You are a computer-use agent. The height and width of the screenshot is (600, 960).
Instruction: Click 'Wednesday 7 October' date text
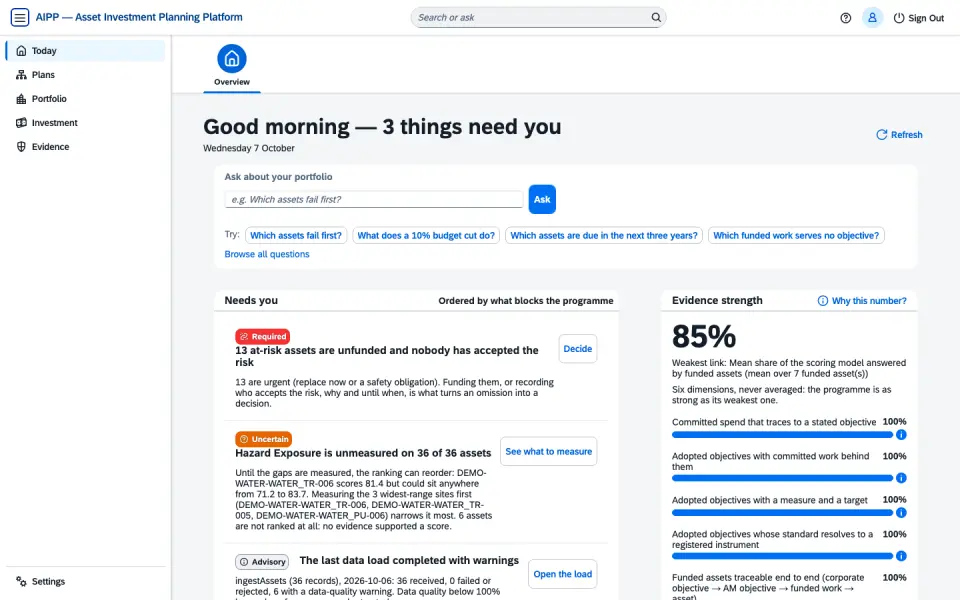[249, 148]
